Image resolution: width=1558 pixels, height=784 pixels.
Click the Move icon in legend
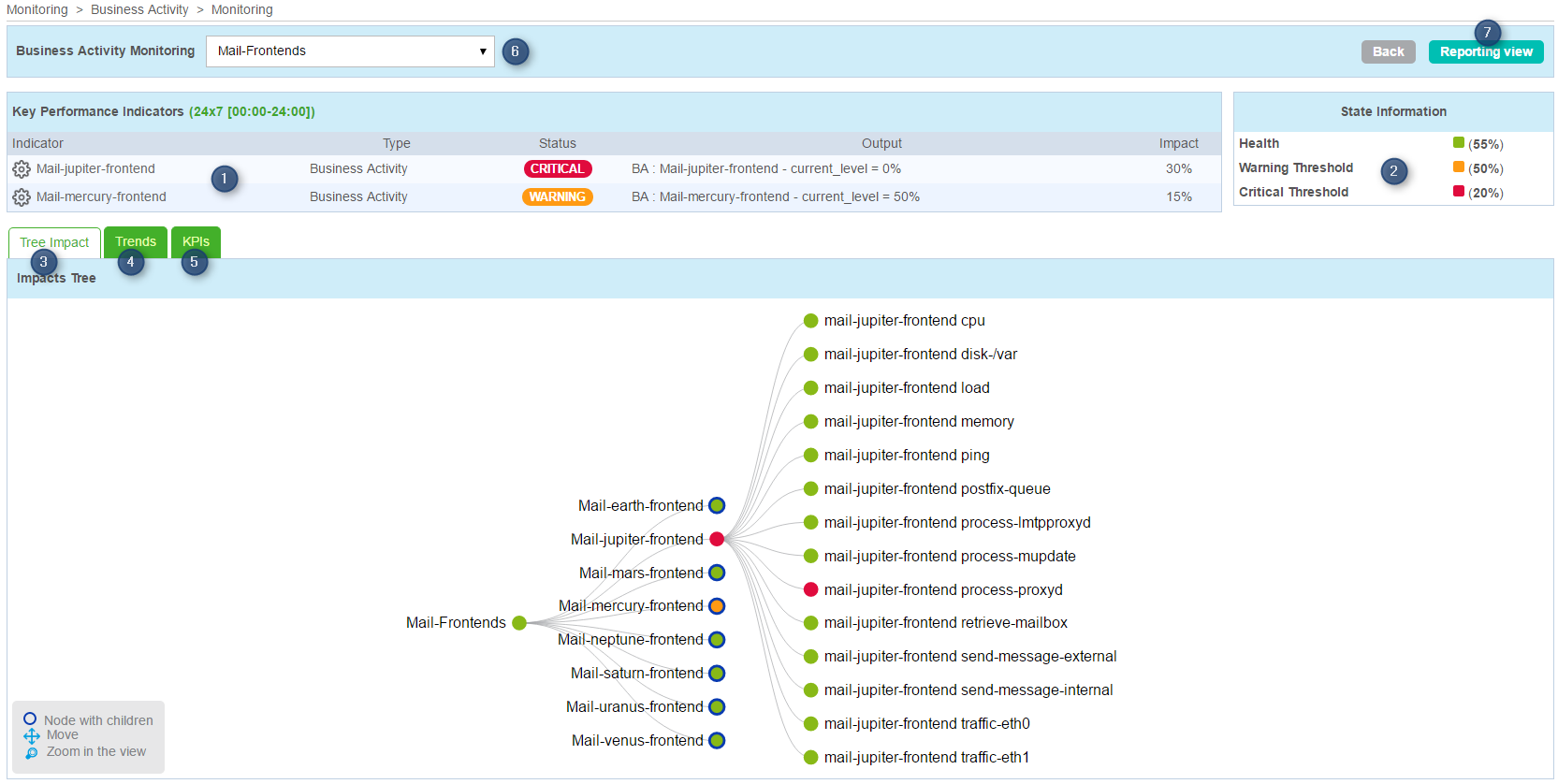32,735
